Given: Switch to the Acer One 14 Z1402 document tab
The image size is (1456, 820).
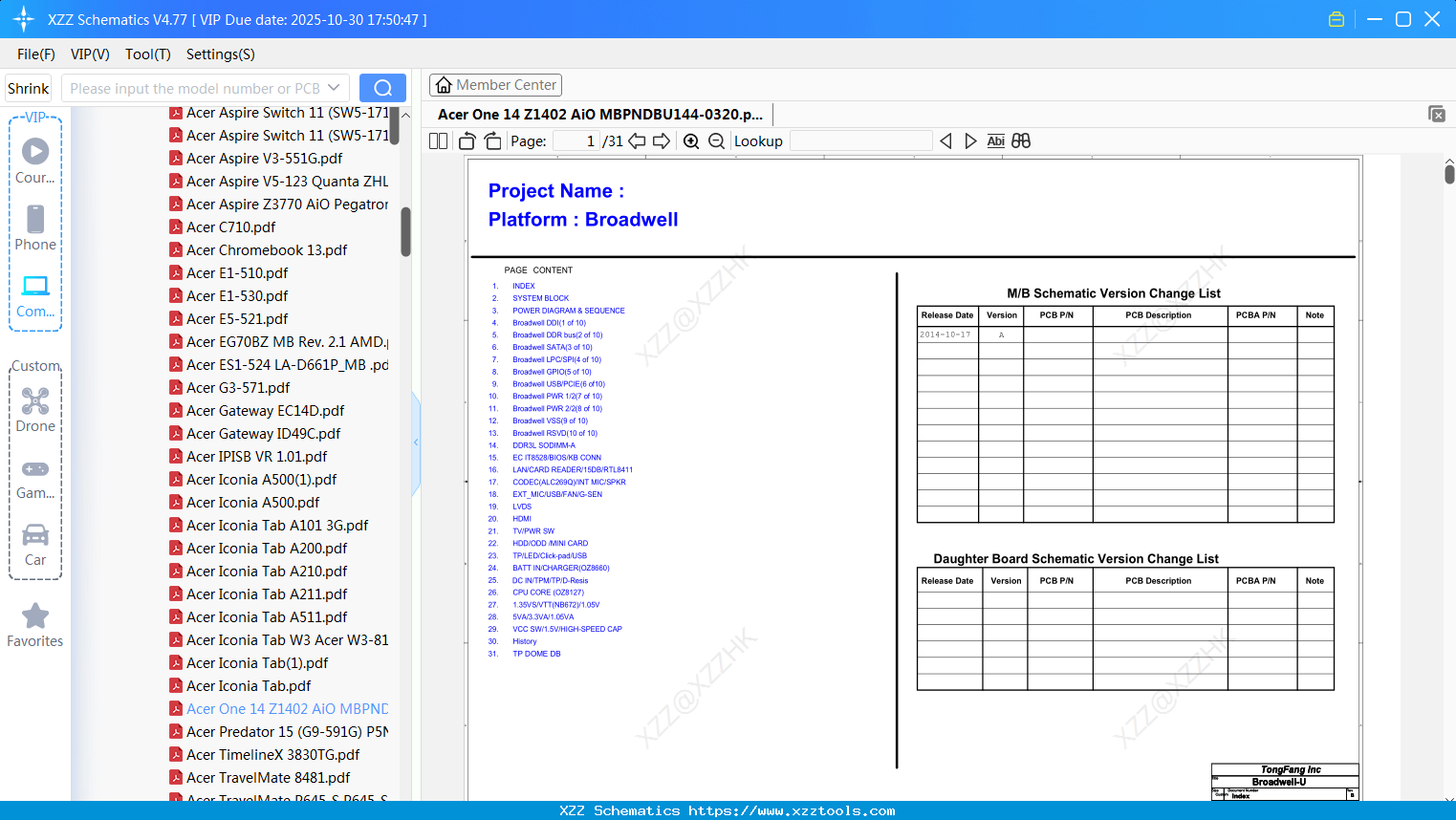Looking at the screenshot, I should point(600,115).
